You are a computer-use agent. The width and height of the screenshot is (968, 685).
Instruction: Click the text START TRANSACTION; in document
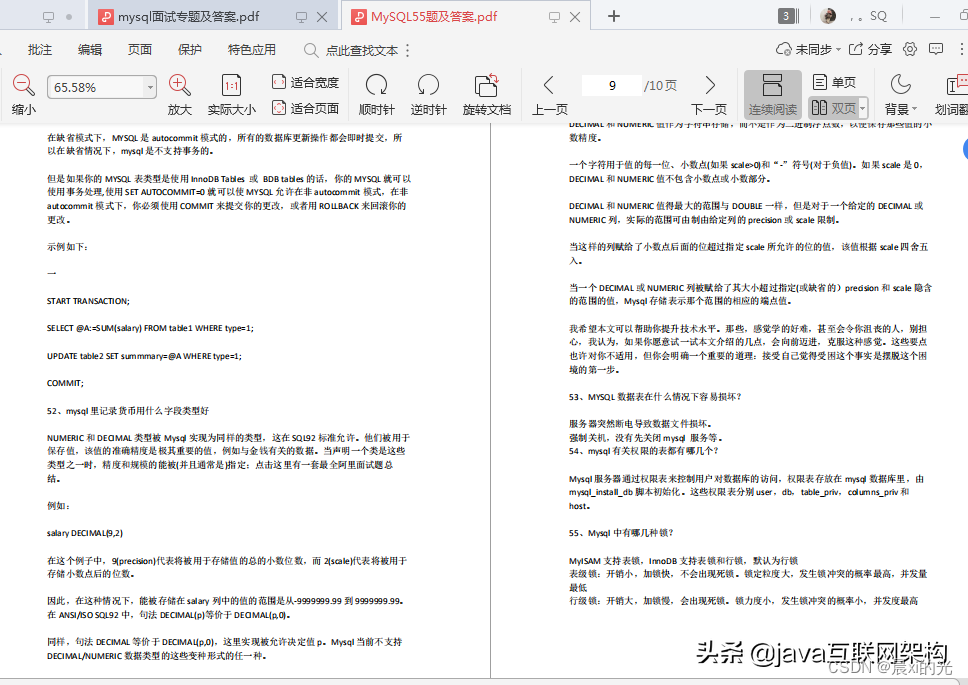[88, 301]
